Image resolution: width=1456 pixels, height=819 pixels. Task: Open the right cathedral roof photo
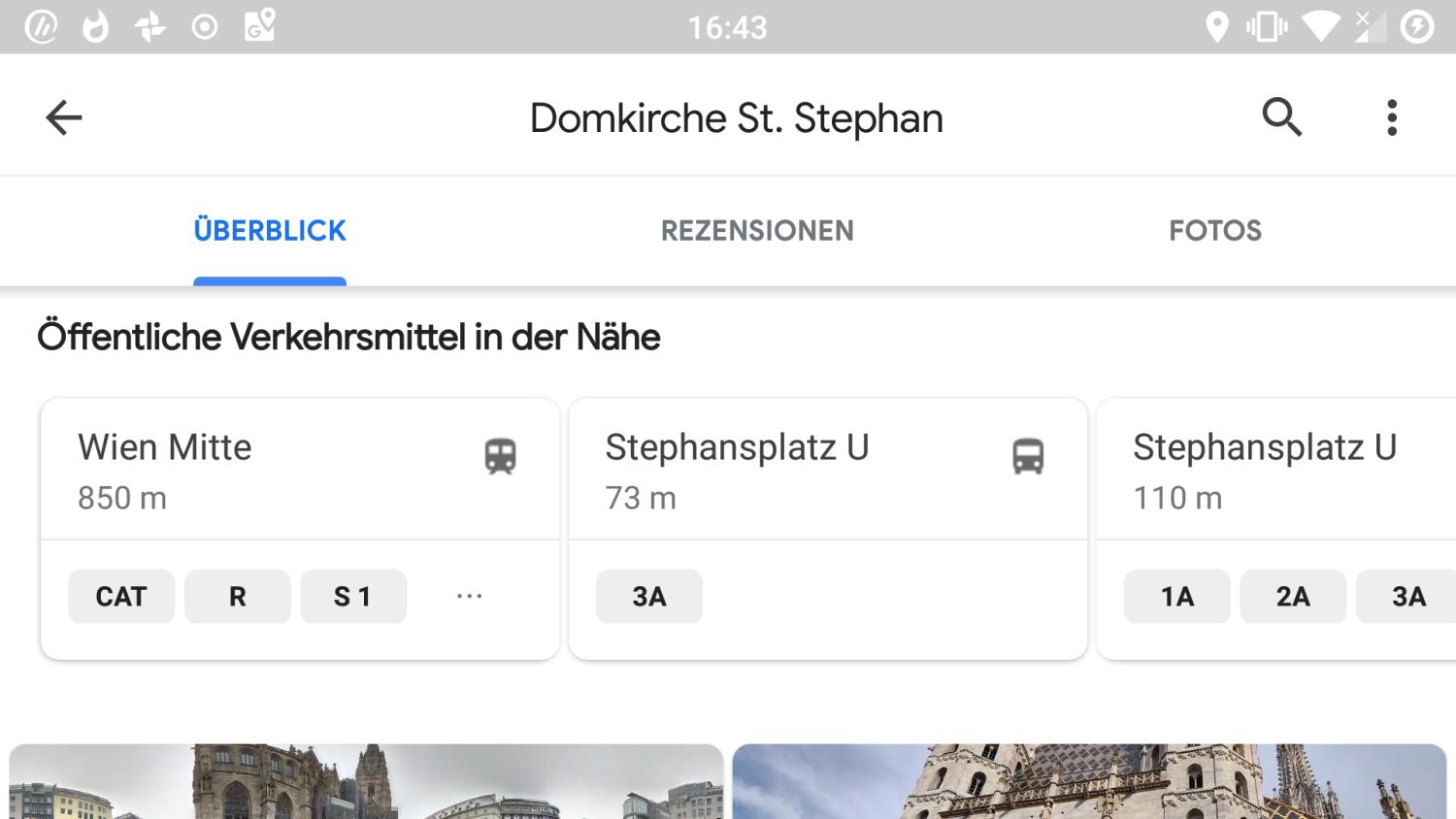click(1089, 781)
